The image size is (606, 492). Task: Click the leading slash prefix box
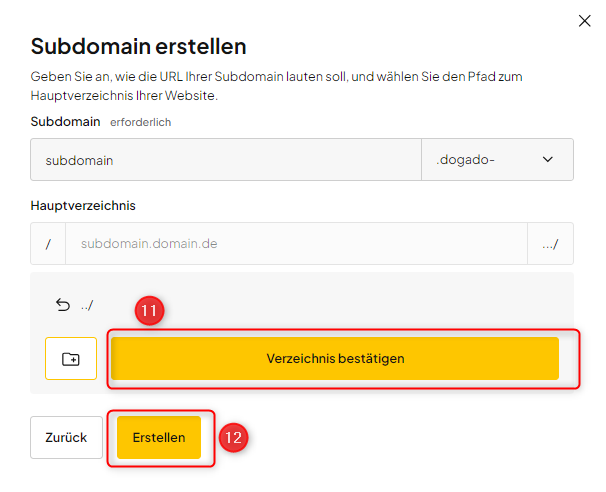tap(48, 243)
